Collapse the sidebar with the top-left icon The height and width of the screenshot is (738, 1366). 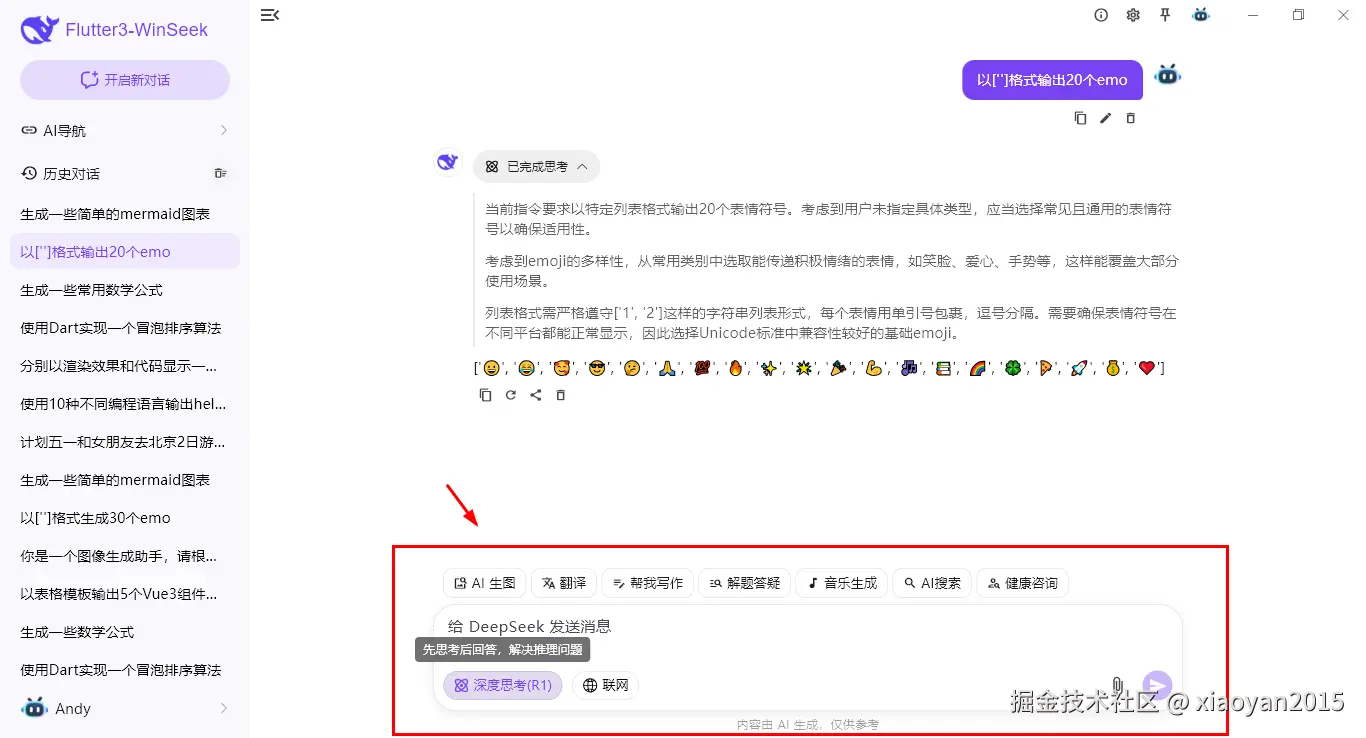(x=269, y=15)
